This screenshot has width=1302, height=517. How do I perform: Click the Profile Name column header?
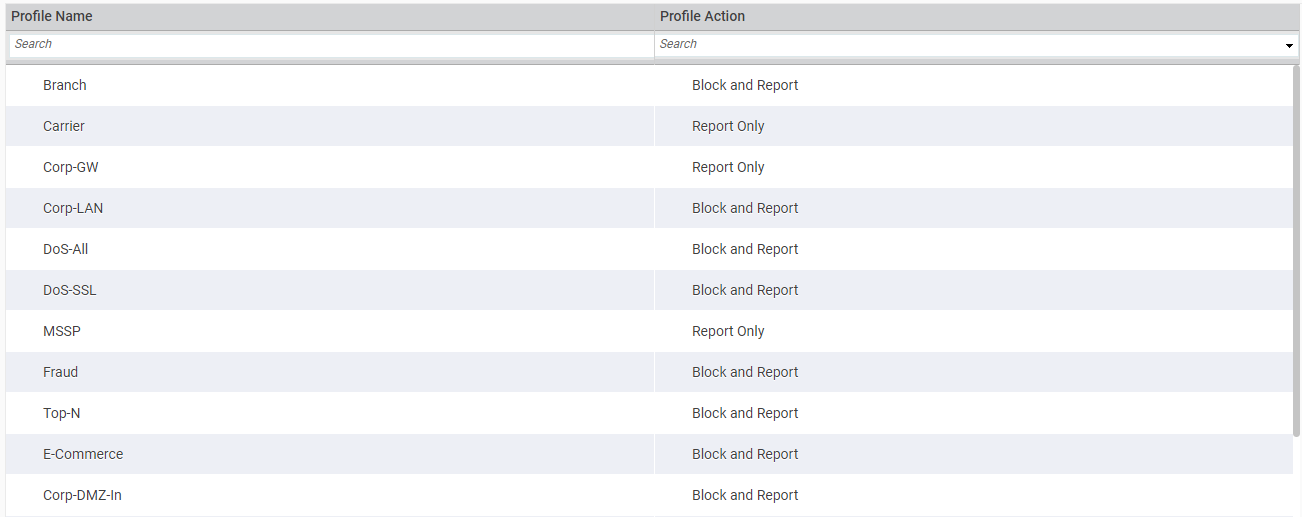(51, 16)
